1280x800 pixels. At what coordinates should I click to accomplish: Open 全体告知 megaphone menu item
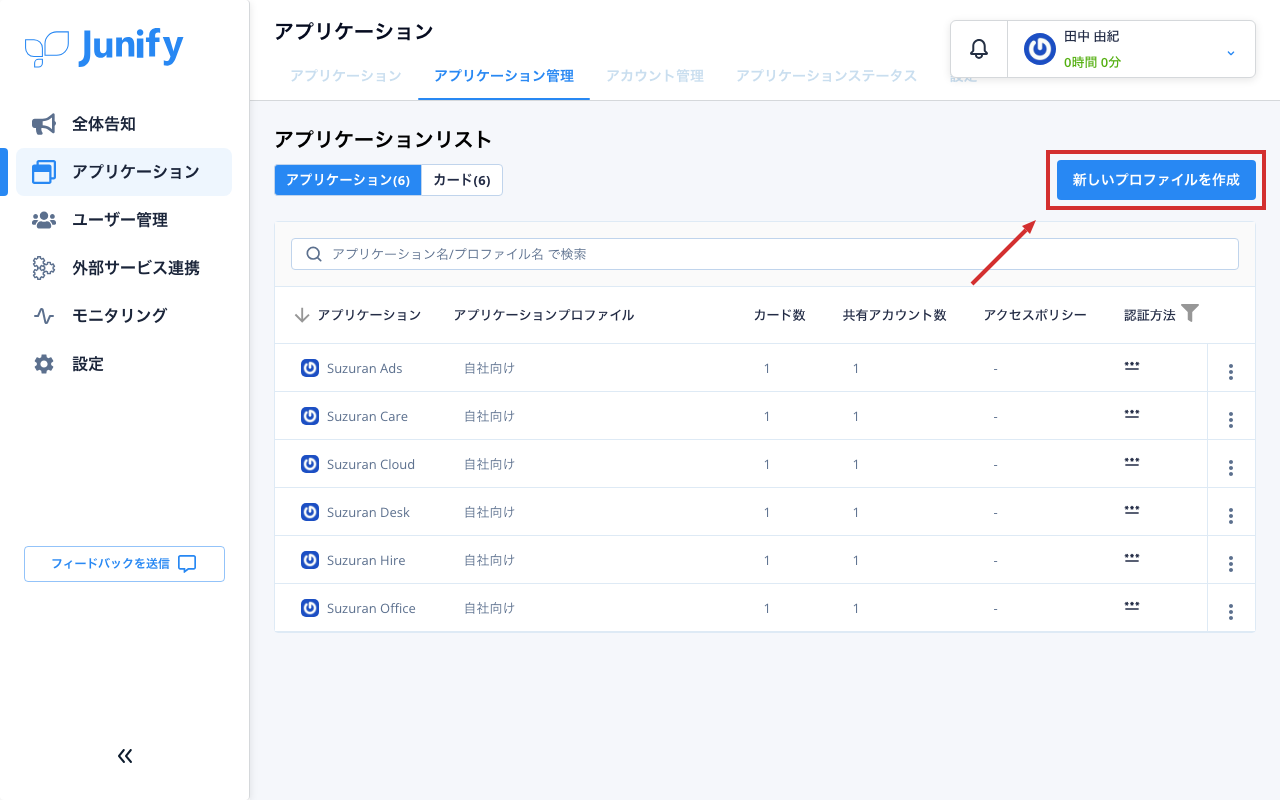pyautogui.click(x=44, y=124)
